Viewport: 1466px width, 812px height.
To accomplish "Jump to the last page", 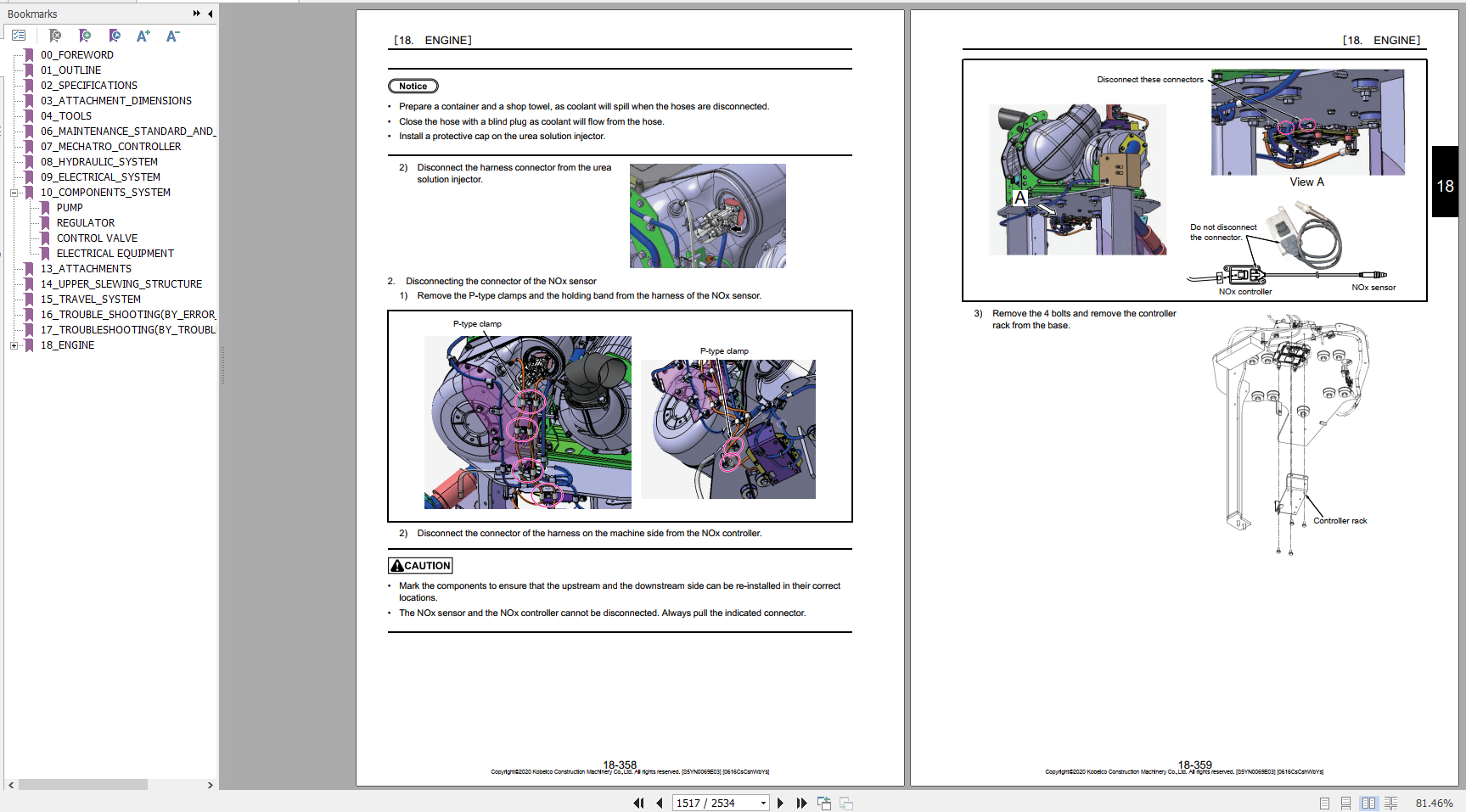I will (x=801, y=803).
